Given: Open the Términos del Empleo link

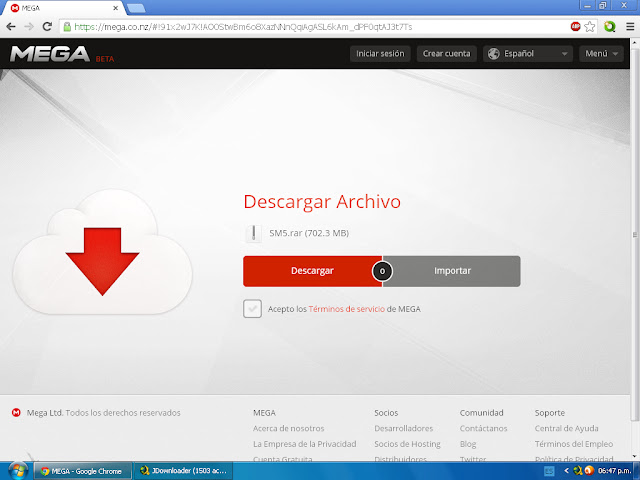Looking at the screenshot, I should (574, 444).
